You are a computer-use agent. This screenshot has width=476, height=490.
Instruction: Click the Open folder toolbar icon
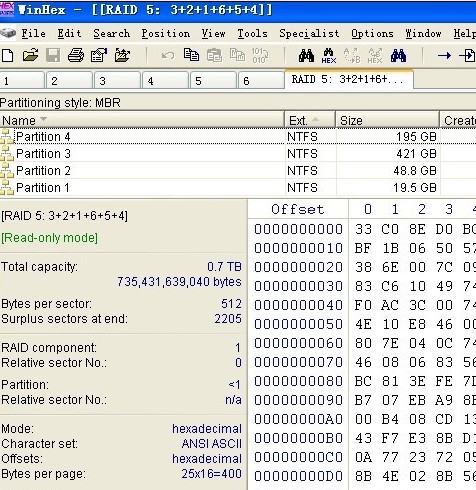click(x=30, y=55)
